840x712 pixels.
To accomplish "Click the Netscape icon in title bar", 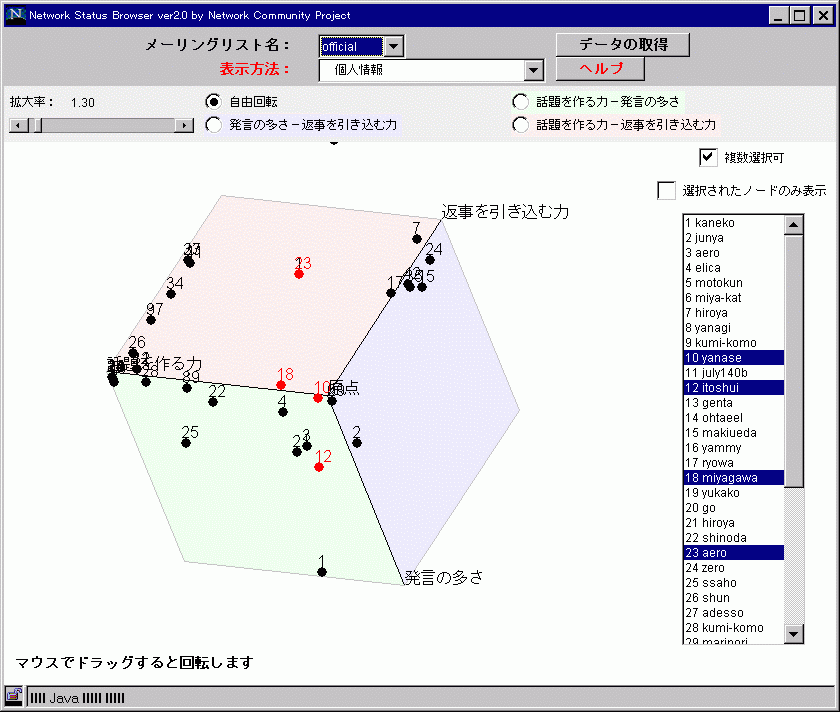I will [x=15, y=15].
